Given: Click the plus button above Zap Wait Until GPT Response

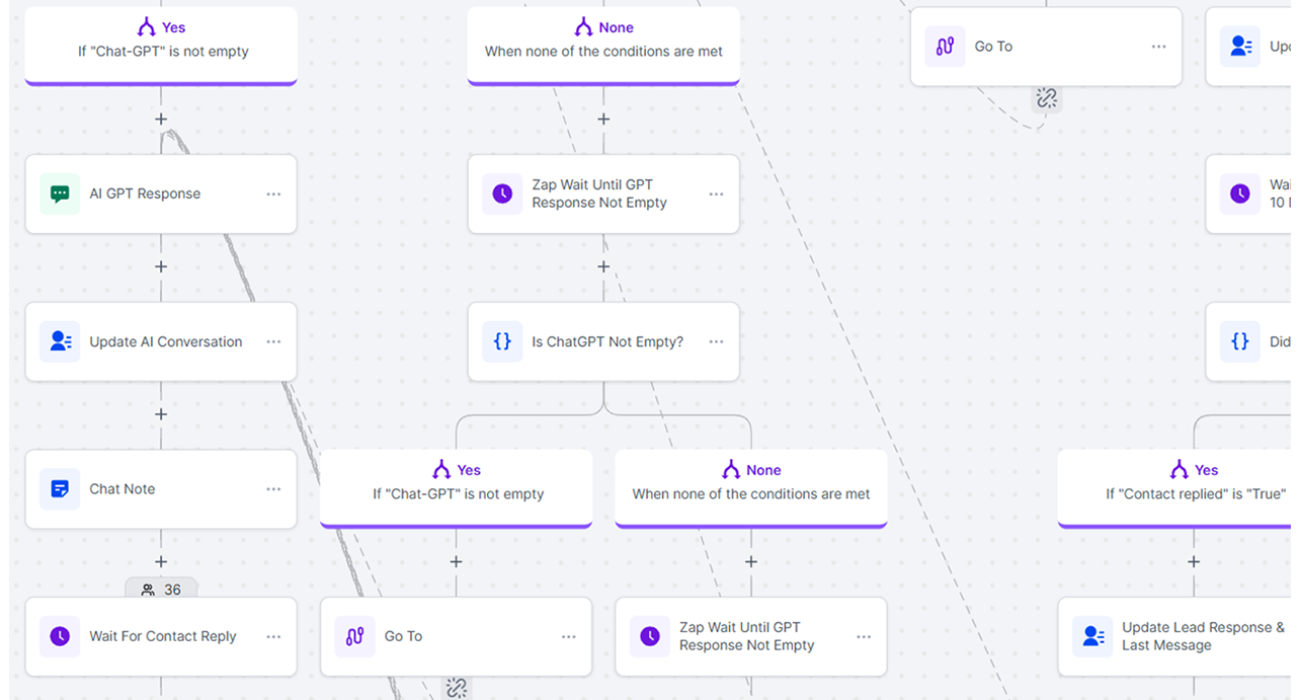Looking at the screenshot, I should tap(604, 118).
